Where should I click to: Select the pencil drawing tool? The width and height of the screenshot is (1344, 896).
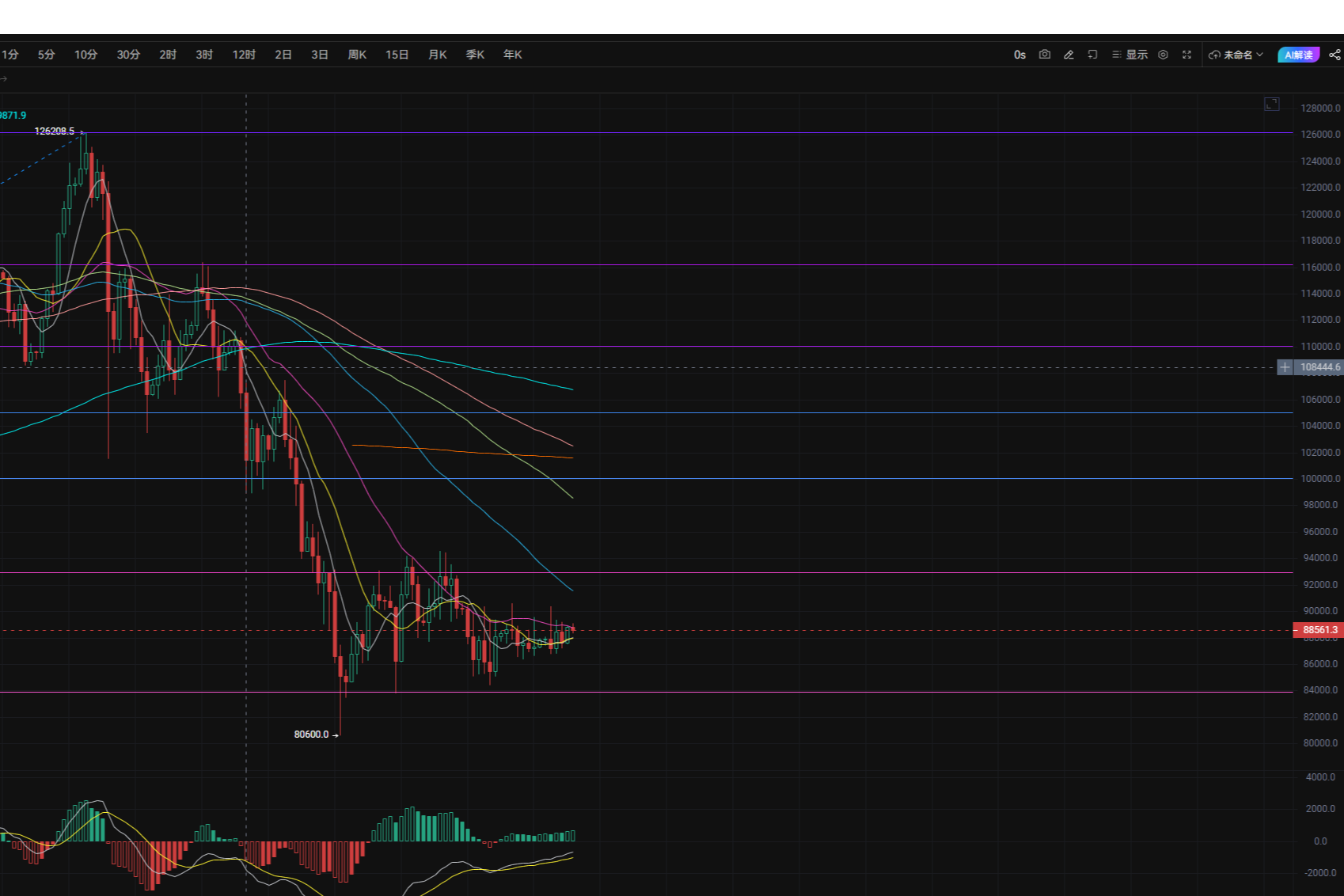(1069, 55)
